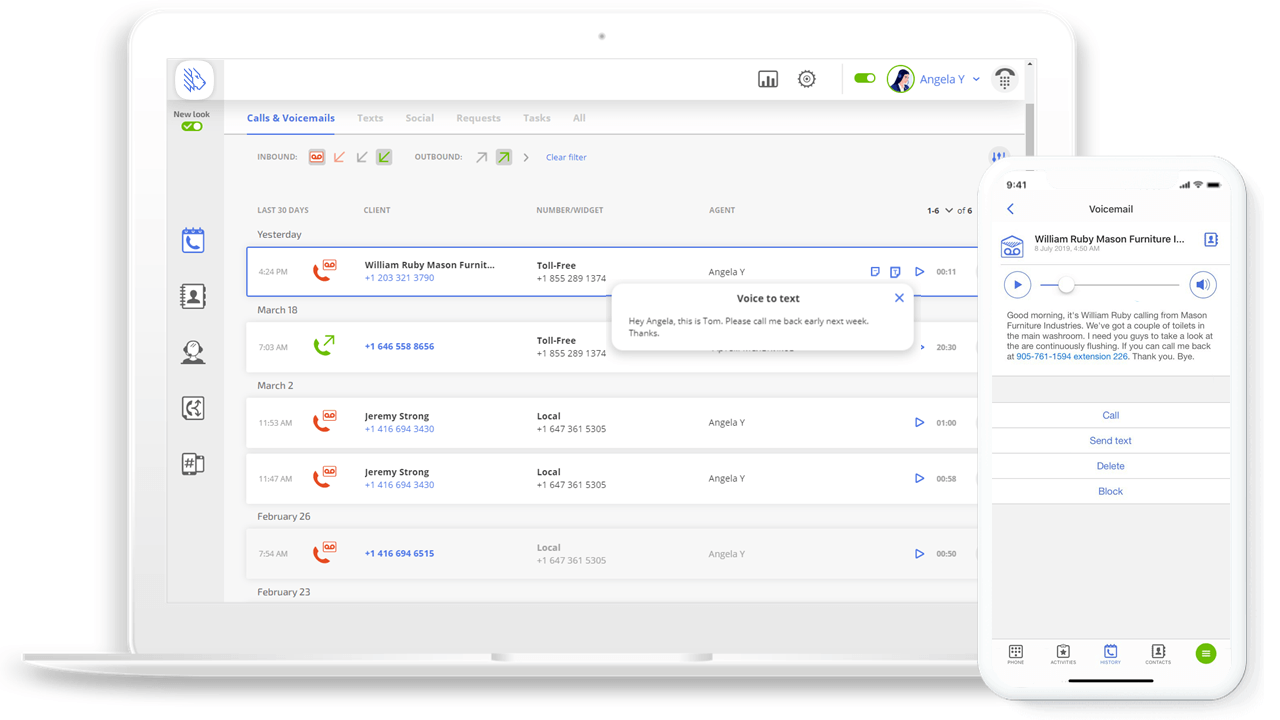This screenshot has height=720, width=1280.
Task: Play William Ruby 00:11 voicemail
Action: (x=919, y=272)
